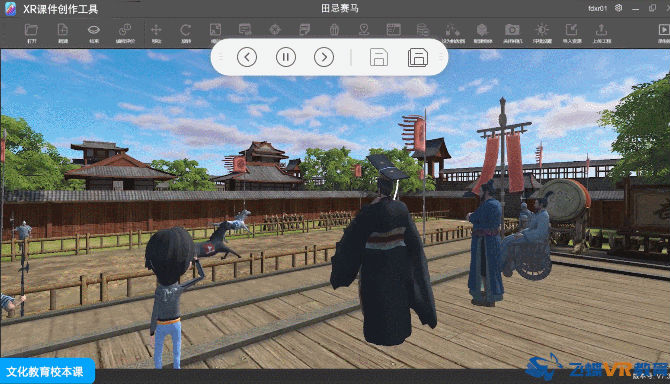Select the rotate tool icon

(185, 30)
